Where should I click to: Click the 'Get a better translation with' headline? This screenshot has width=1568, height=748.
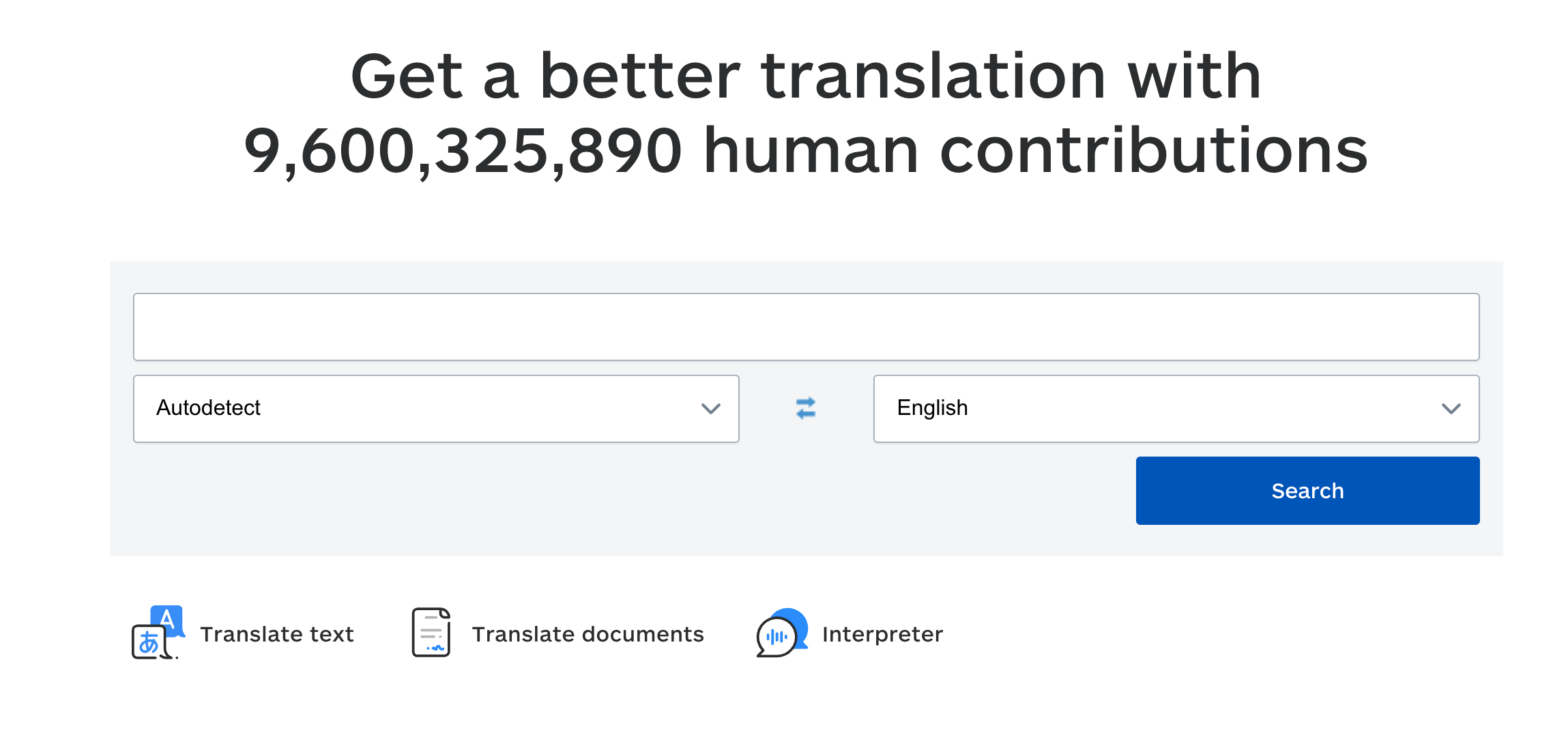click(806, 76)
